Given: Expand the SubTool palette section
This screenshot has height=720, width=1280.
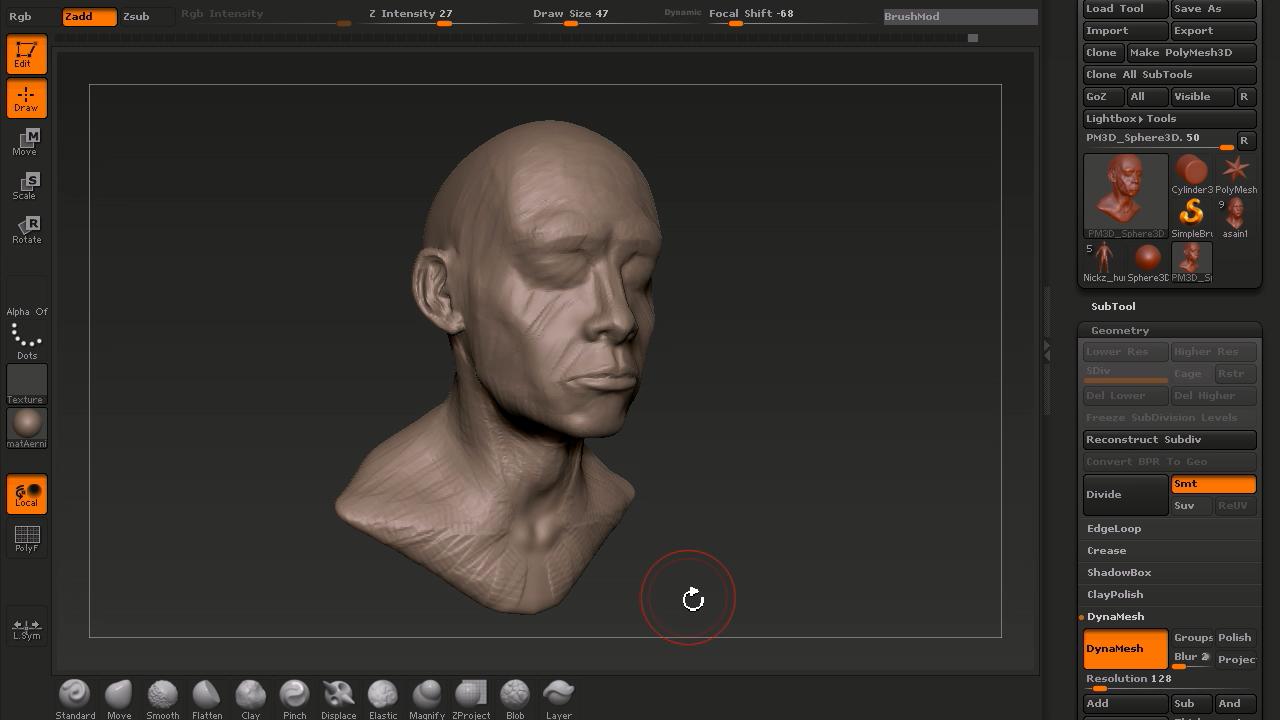Looking at the screenshot, I should (1113, 307).
